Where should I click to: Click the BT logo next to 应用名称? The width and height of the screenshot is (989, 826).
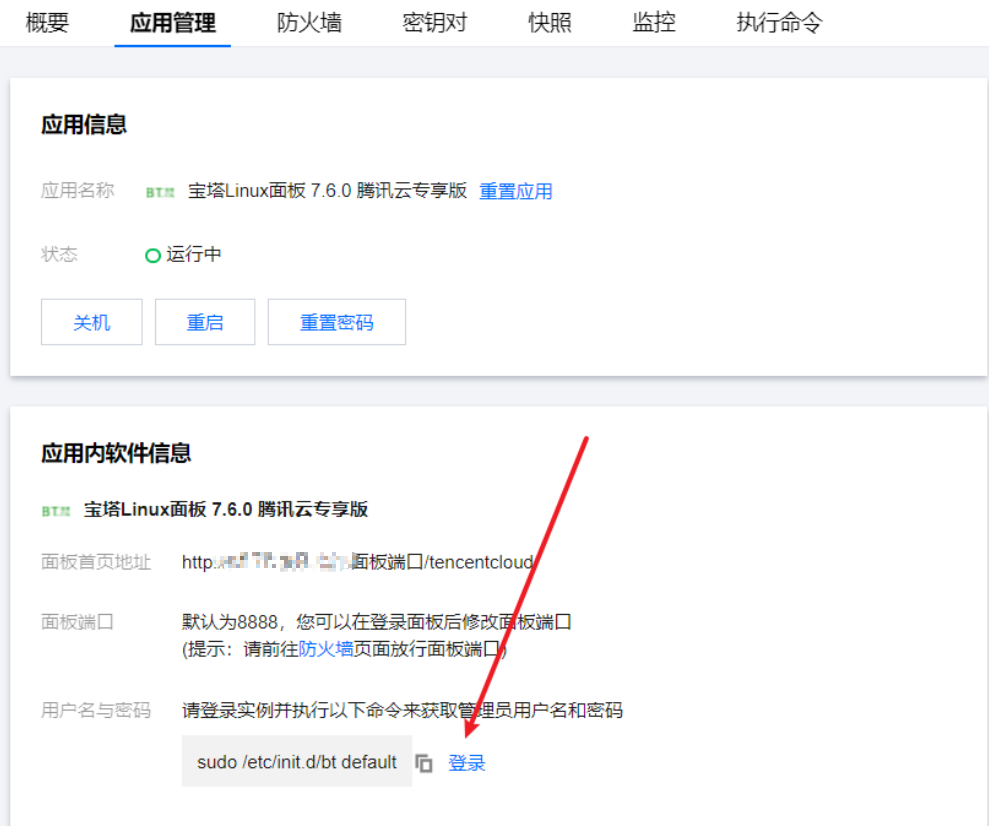pos(160,192)
